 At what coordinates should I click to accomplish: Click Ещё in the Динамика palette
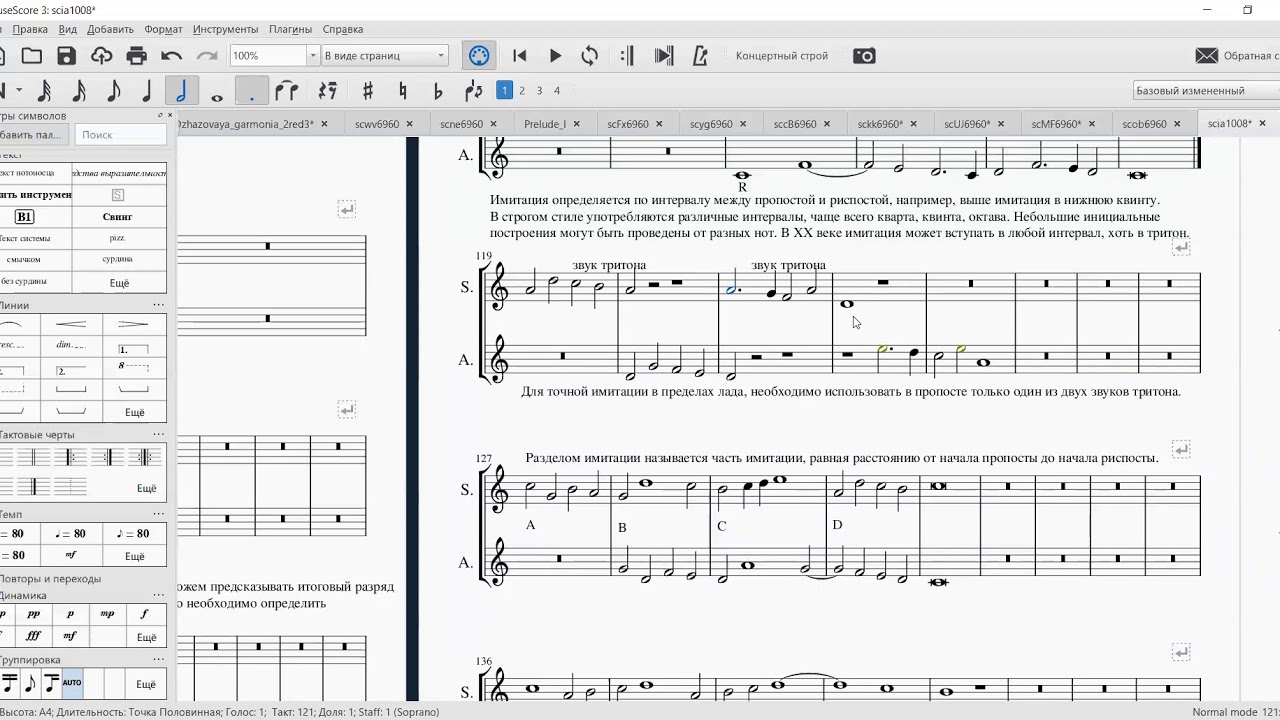146,637
